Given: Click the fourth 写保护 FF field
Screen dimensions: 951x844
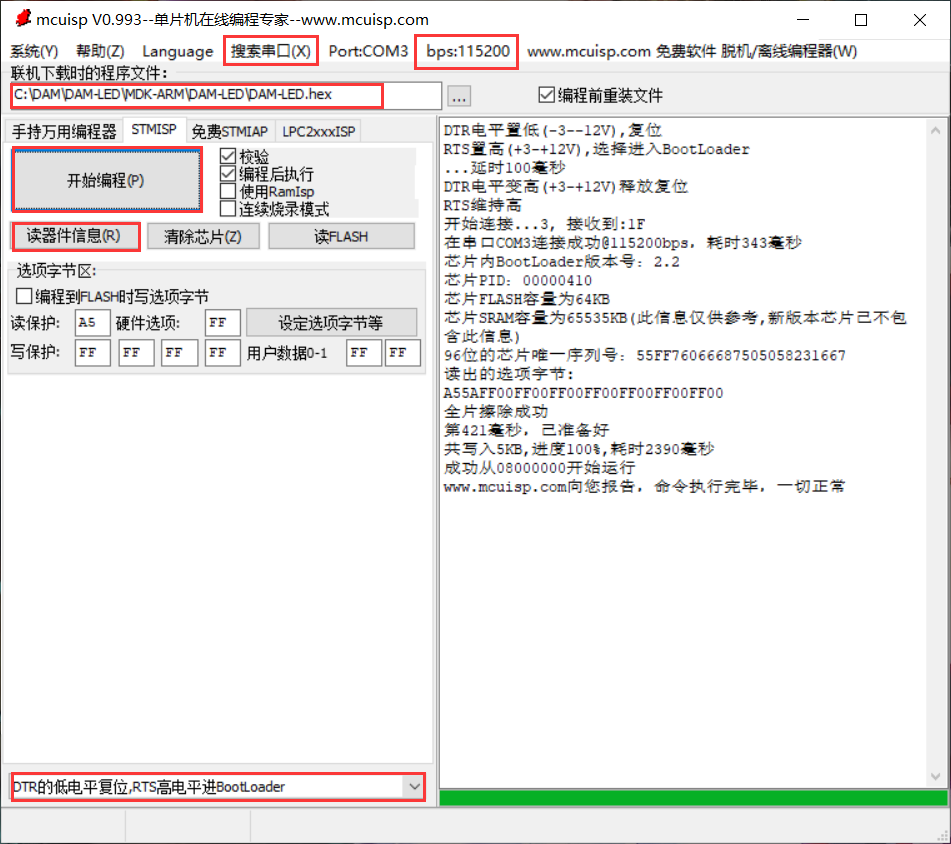Looking at the screenshot, I should (x=223, y=352).
